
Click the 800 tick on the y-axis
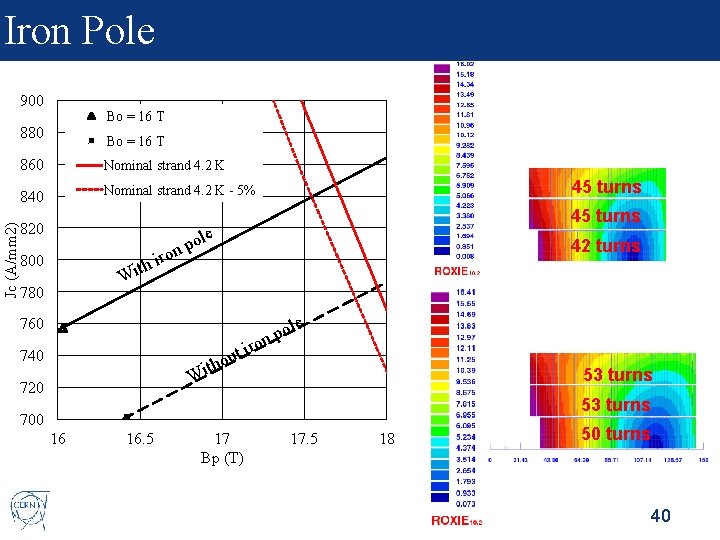point(32,260)
